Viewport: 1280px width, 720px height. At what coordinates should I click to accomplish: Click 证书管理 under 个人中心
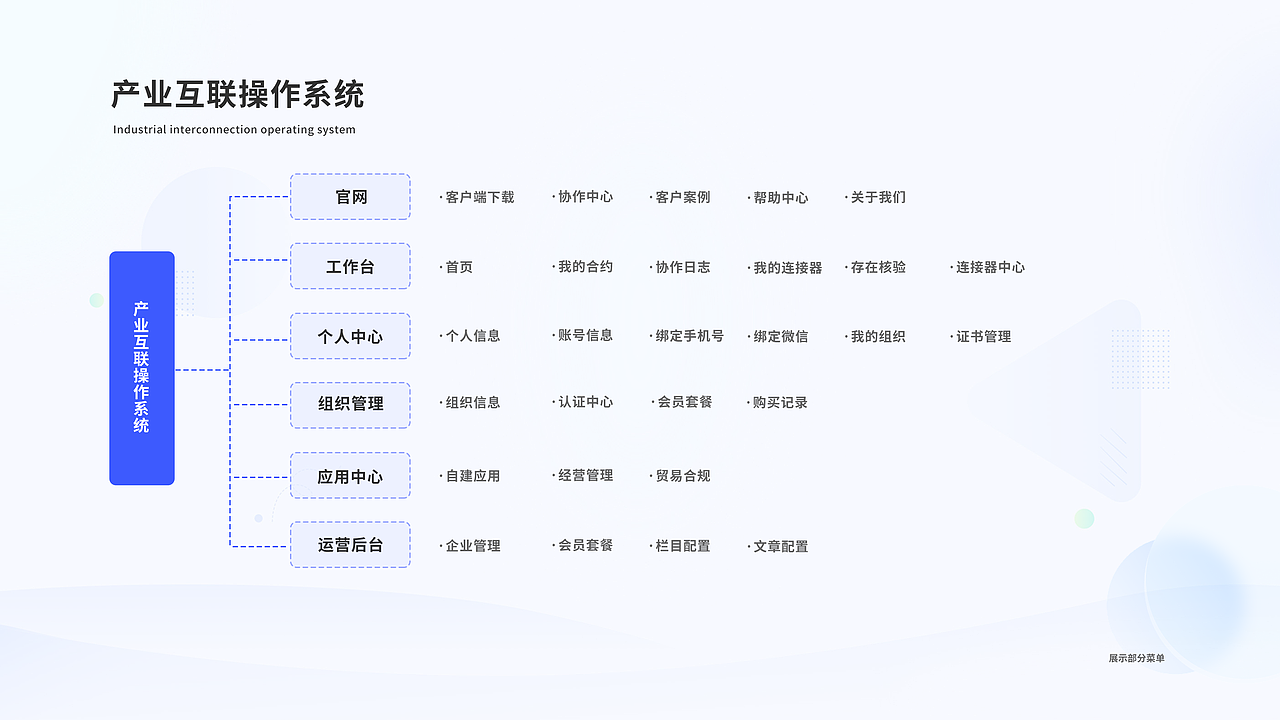coord(984,336)
